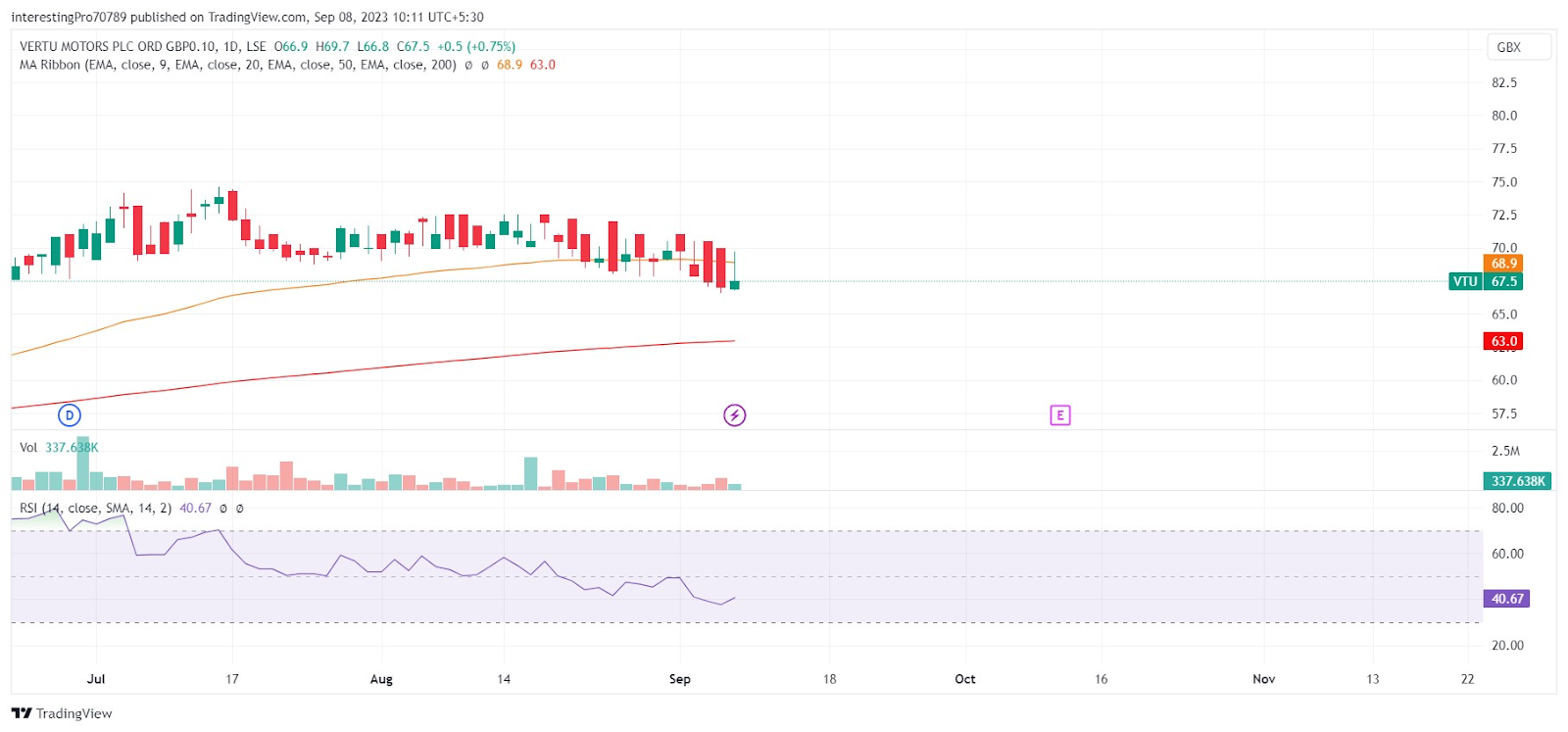Click the +0.5 (+0.75%) change value
Image resolution: width=1568 pixels, height=732 pixels.
[476, 46]
